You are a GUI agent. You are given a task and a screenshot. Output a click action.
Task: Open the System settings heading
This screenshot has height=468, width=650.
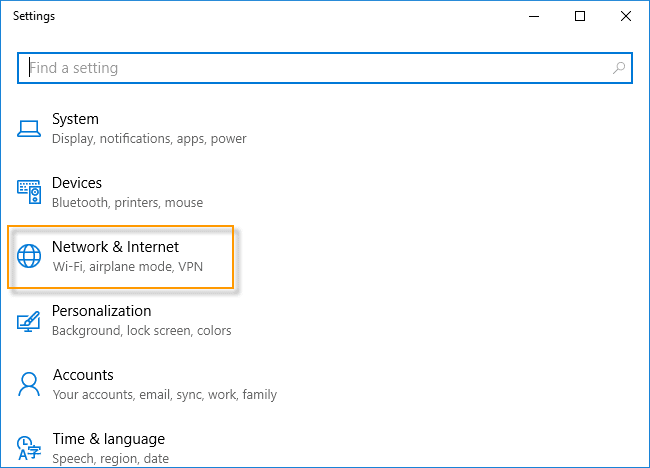pos(75,119)
